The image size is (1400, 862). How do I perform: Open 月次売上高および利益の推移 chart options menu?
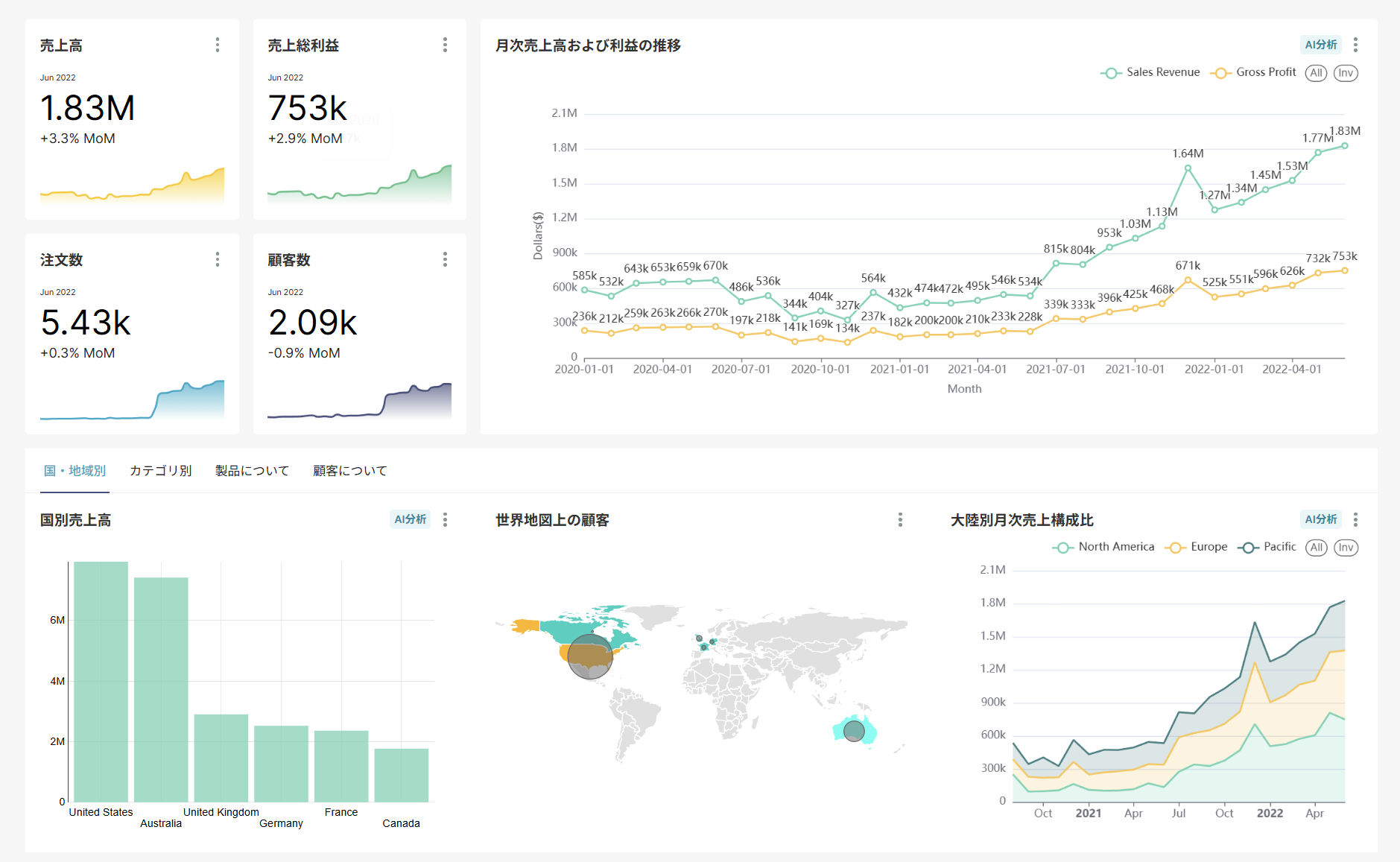tap(1355, 45)
